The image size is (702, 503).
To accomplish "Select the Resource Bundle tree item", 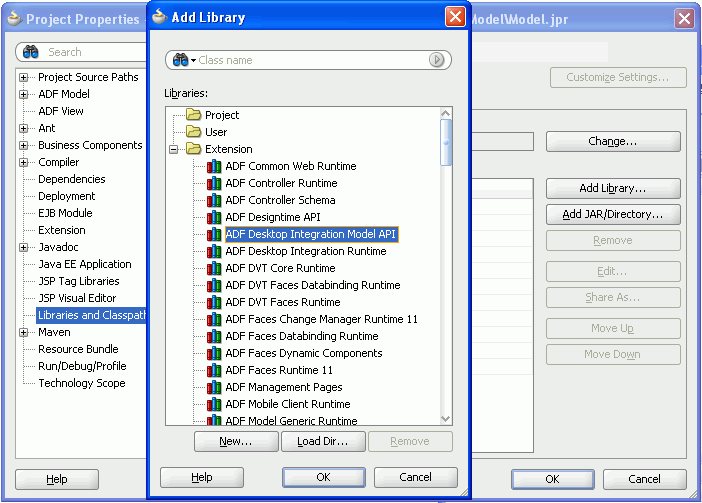I will [x=78, y=350].
